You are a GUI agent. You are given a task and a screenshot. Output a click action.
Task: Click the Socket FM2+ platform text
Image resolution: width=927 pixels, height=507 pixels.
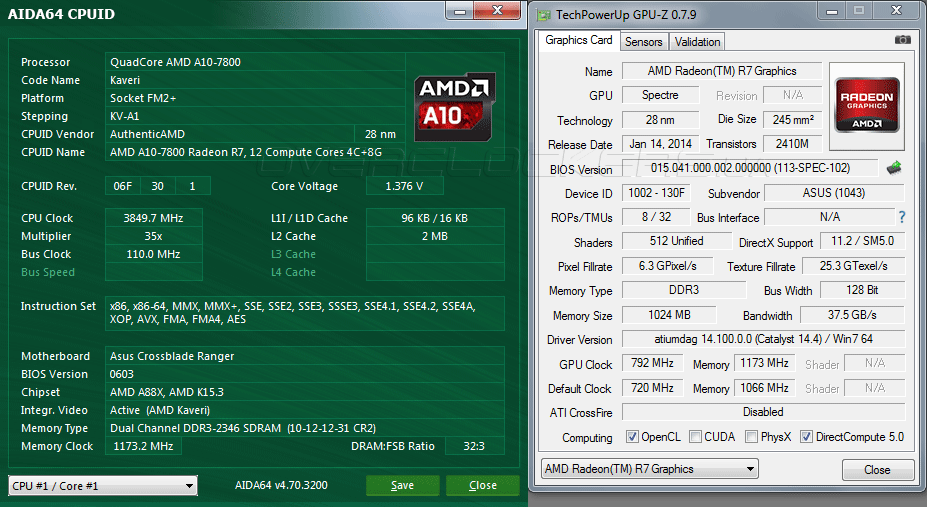pyautogui.click(x=143, y=98)
